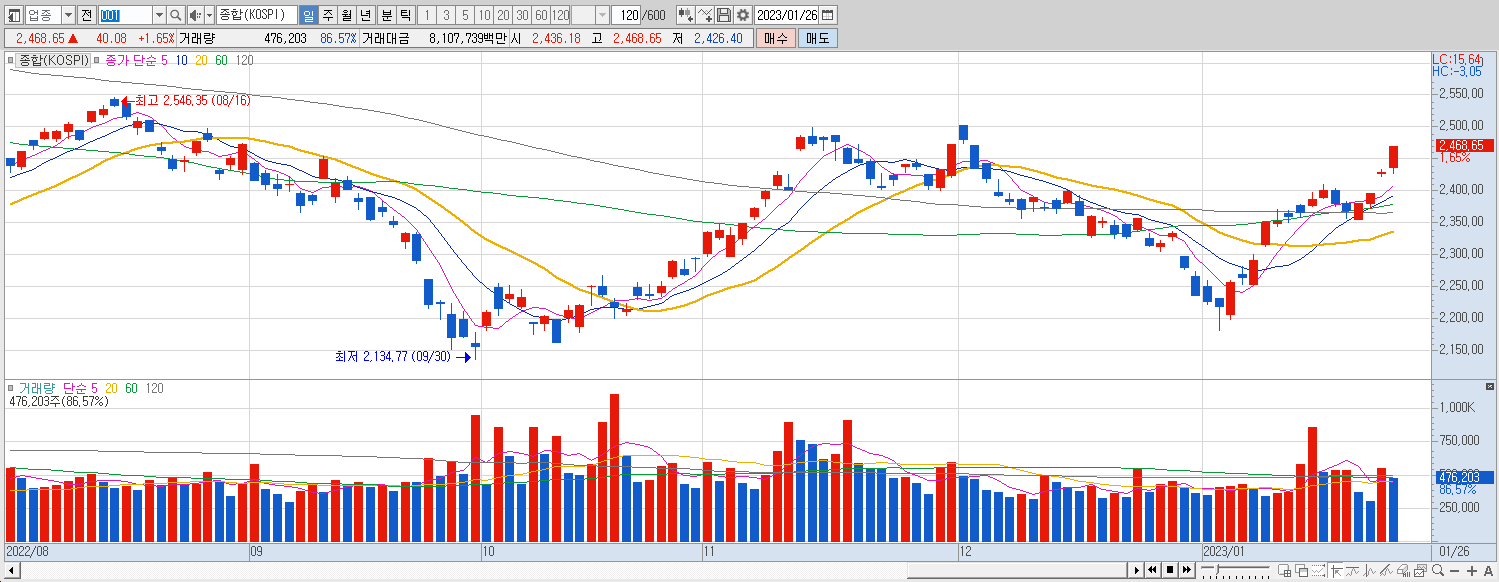Screen dimensions: 1499x582
Task: Toggle the 거래량 단순 volume average checkbox
Action: click(x=11, y=388)
